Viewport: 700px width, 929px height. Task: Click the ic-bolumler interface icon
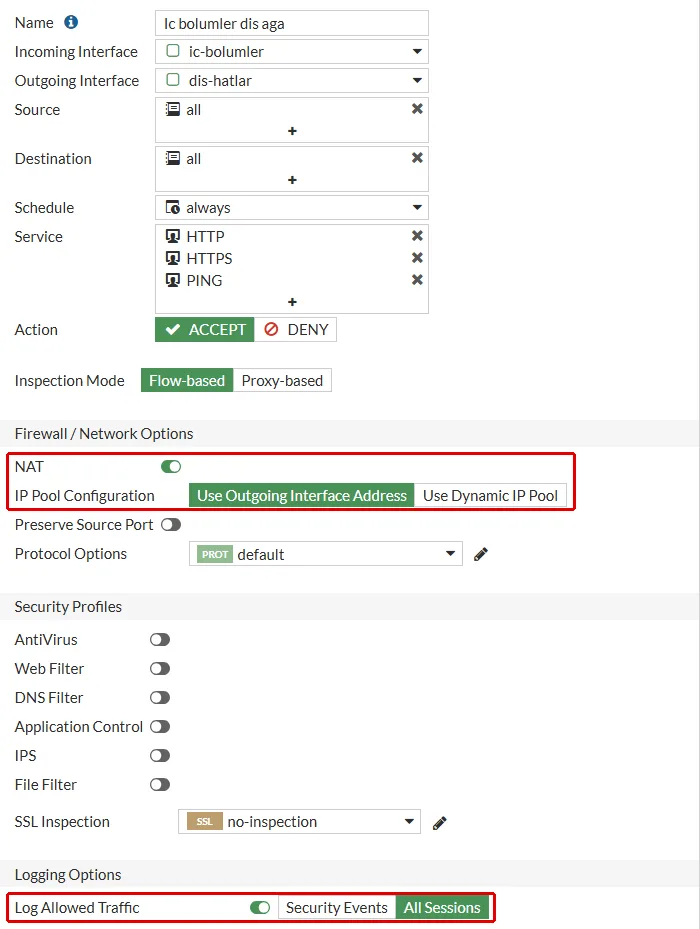click(173, 51)
